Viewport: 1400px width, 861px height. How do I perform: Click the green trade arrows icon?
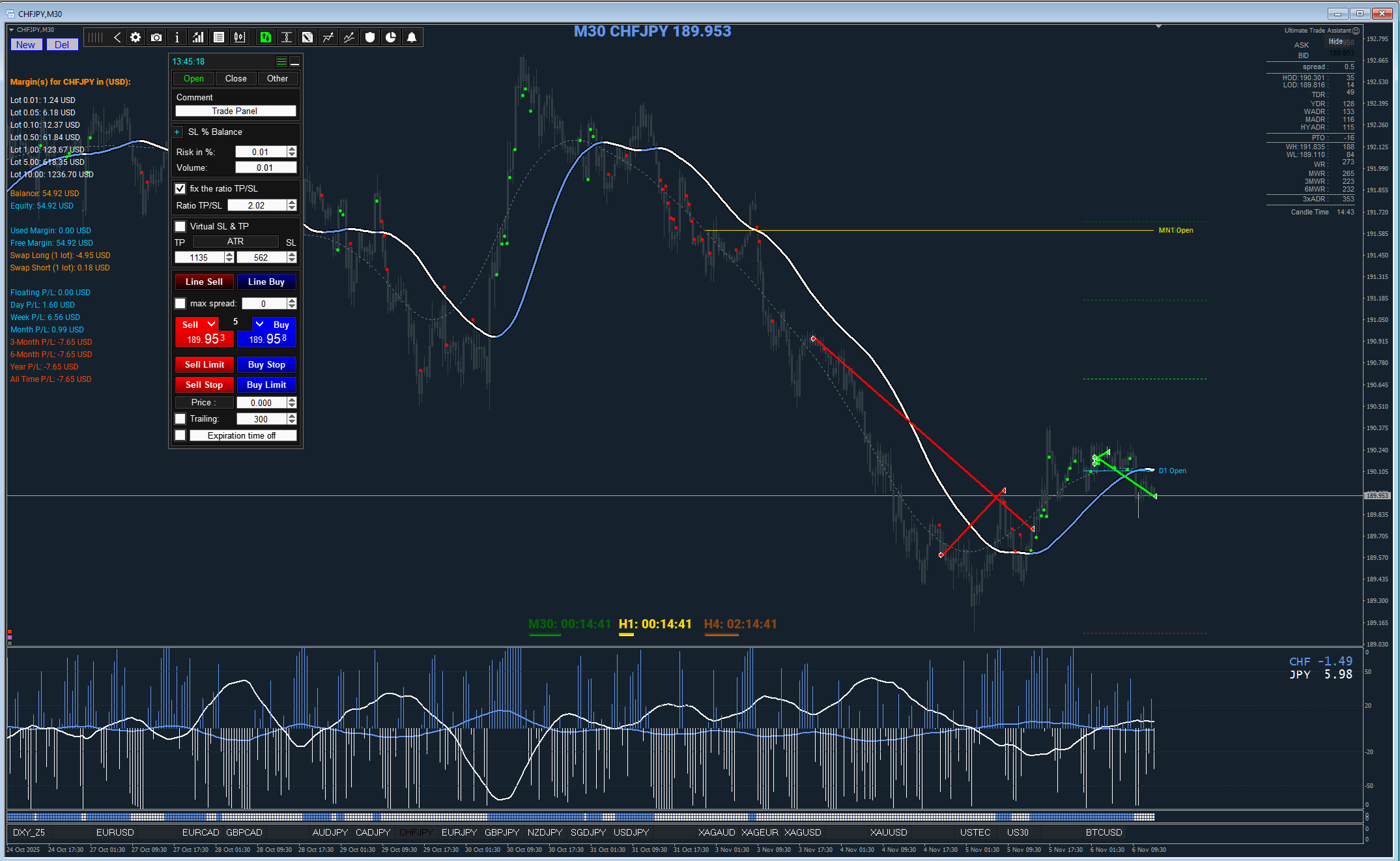coord(265,38)
